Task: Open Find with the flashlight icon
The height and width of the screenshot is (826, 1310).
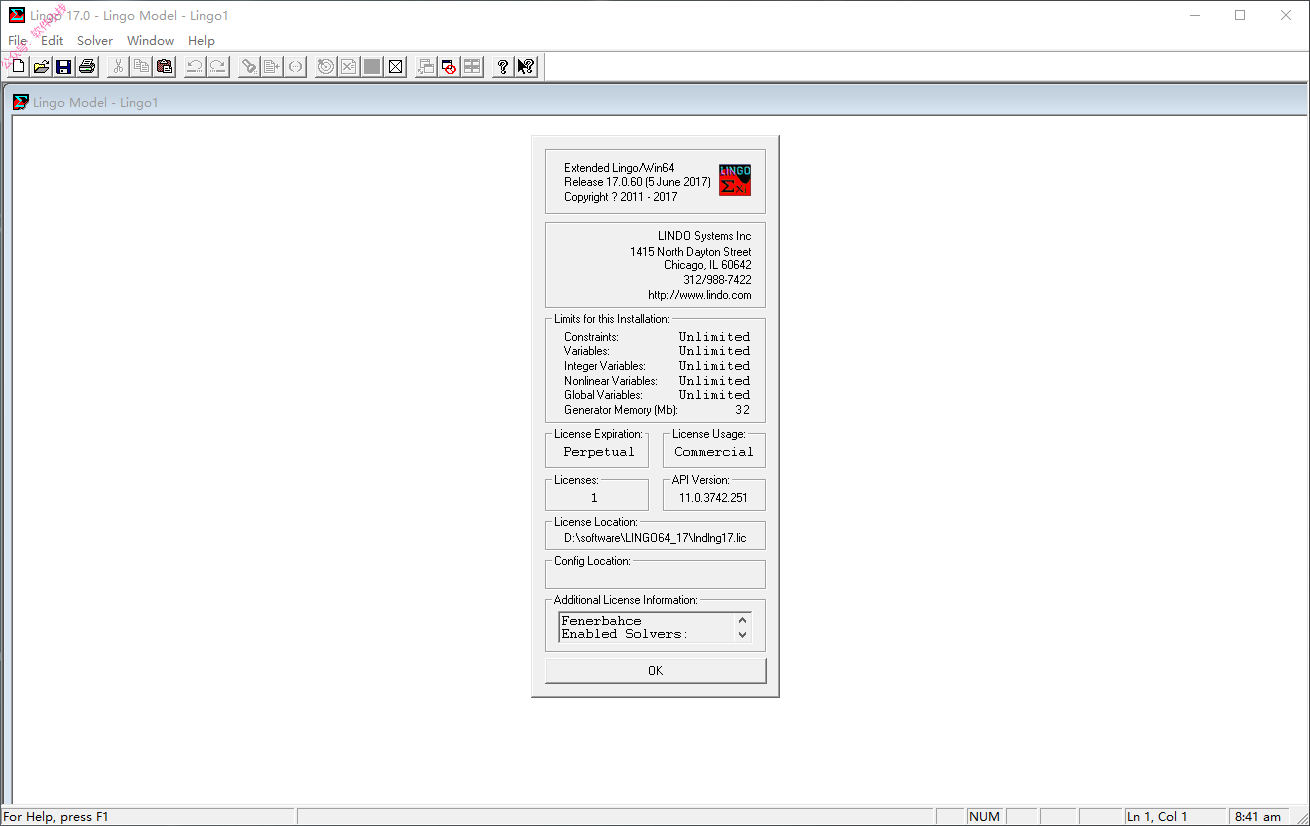Action: pos(248,67)
